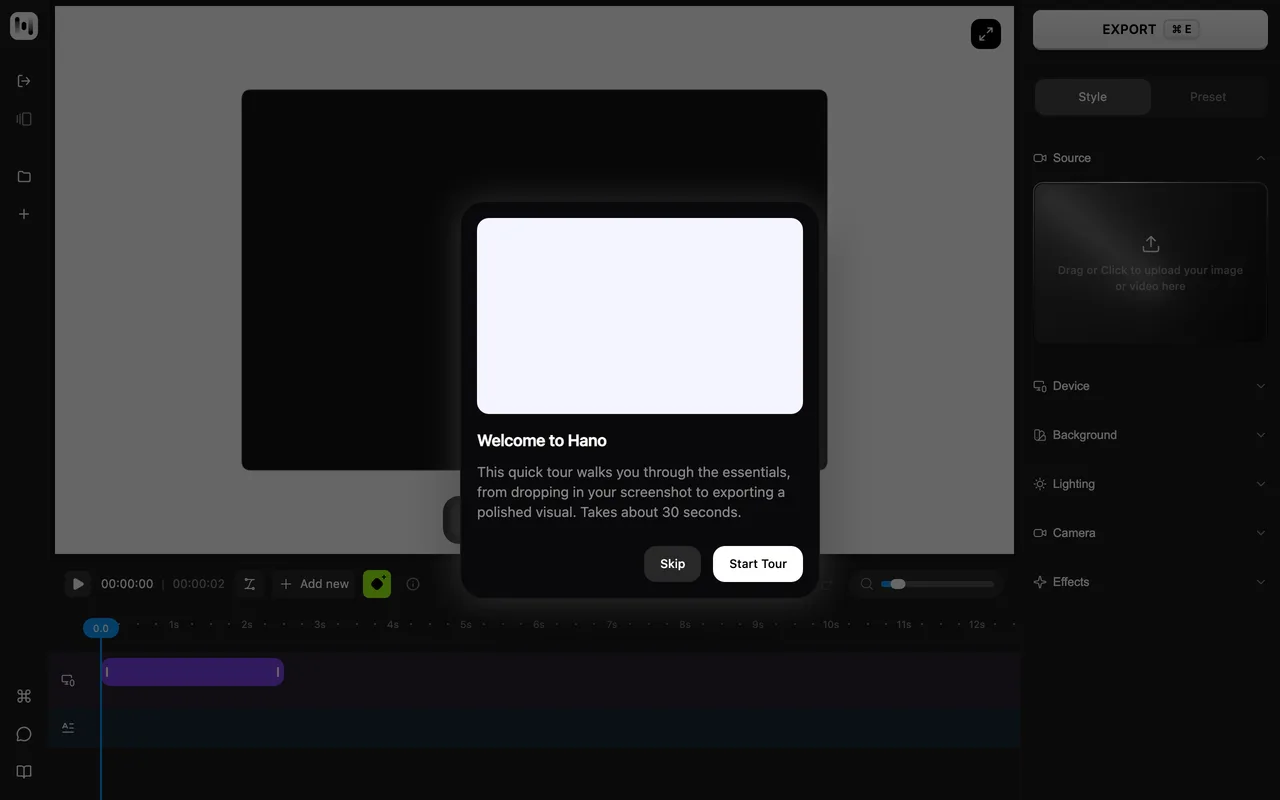Click the white tour preview image
This screenshot has width=1280, height=800.
pyautogui.click(x=640, y=316)
